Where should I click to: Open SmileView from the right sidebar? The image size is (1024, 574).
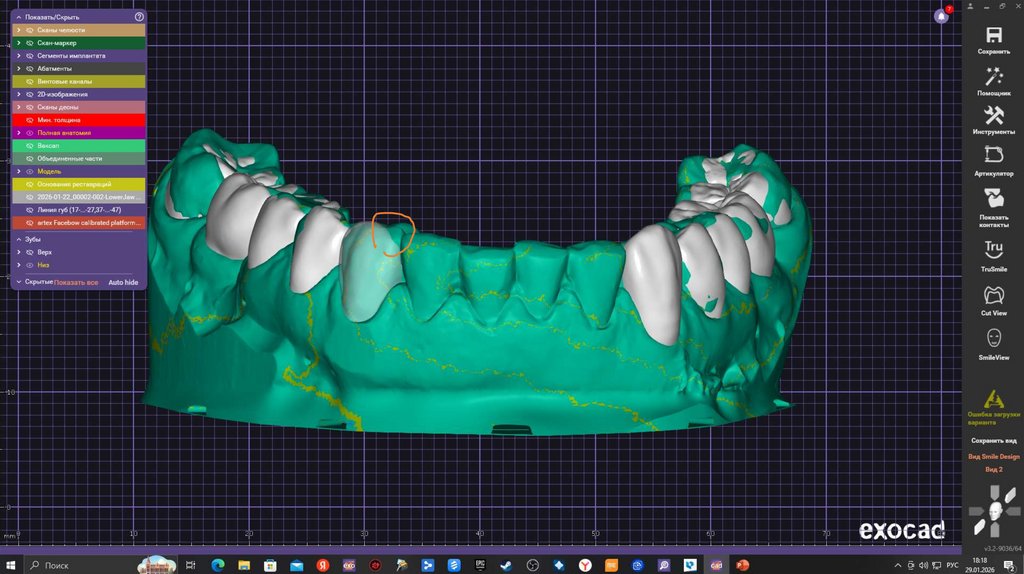coord(993,338)
